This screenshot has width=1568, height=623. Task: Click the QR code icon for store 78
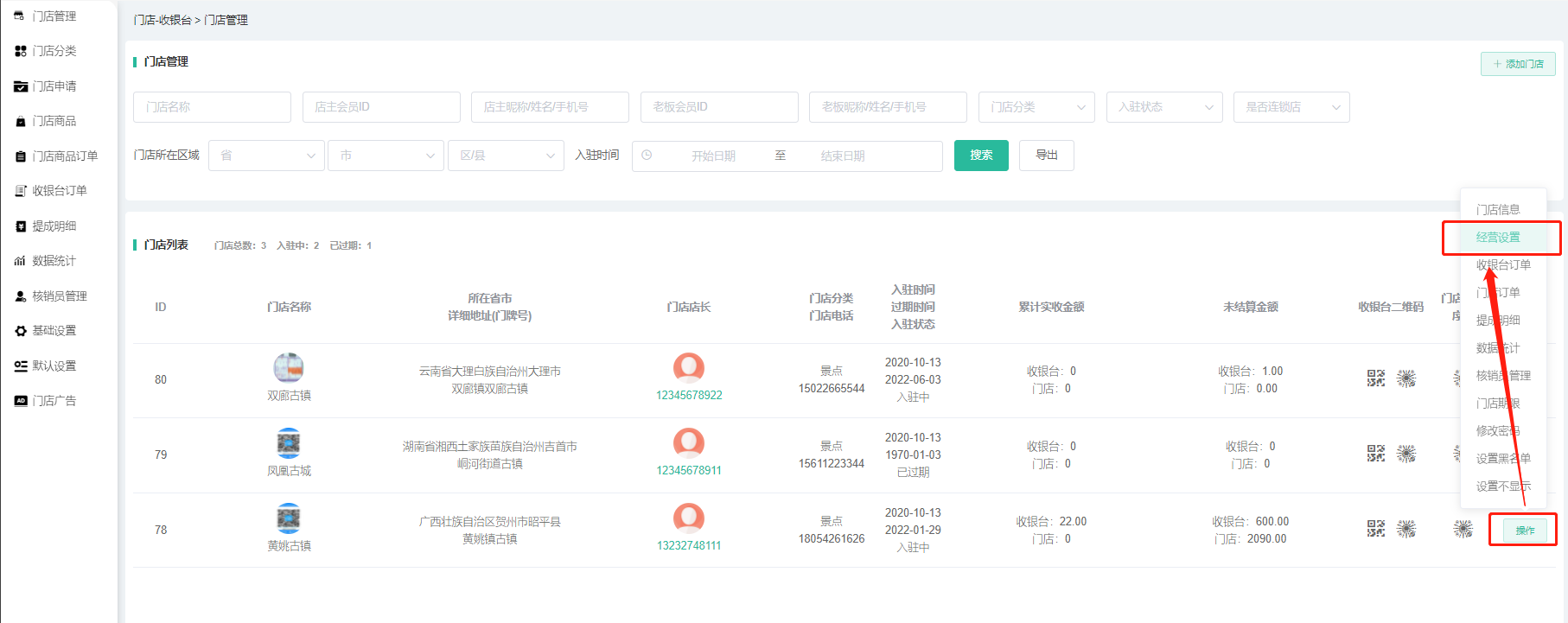pyautogui.click(x=1375, y=529)
